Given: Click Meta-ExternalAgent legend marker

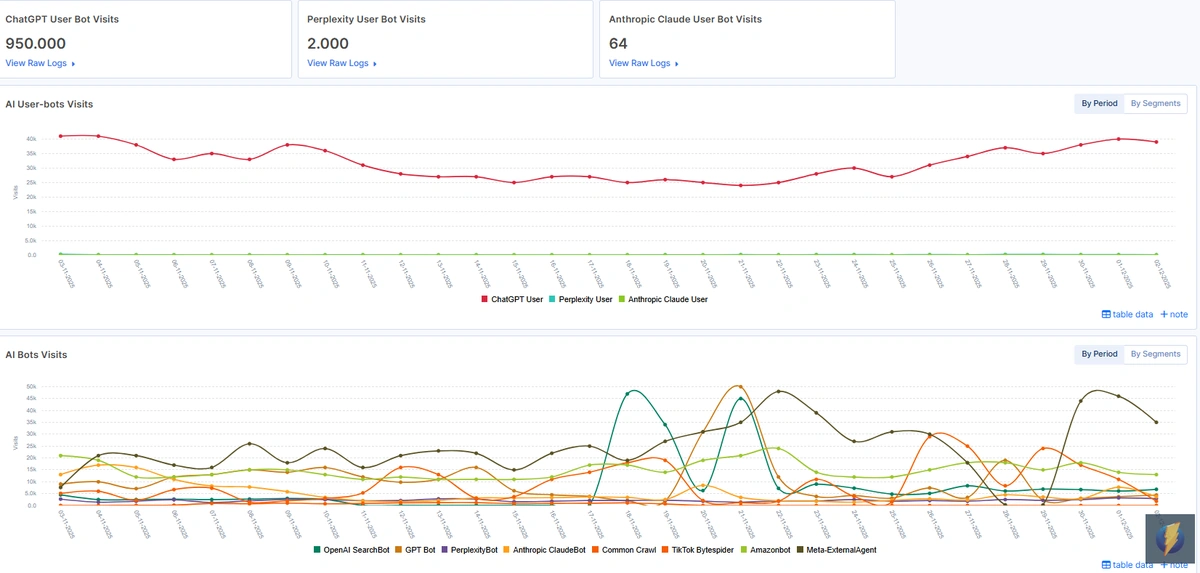Looking at the screenshot, I should tap(799, 550).
